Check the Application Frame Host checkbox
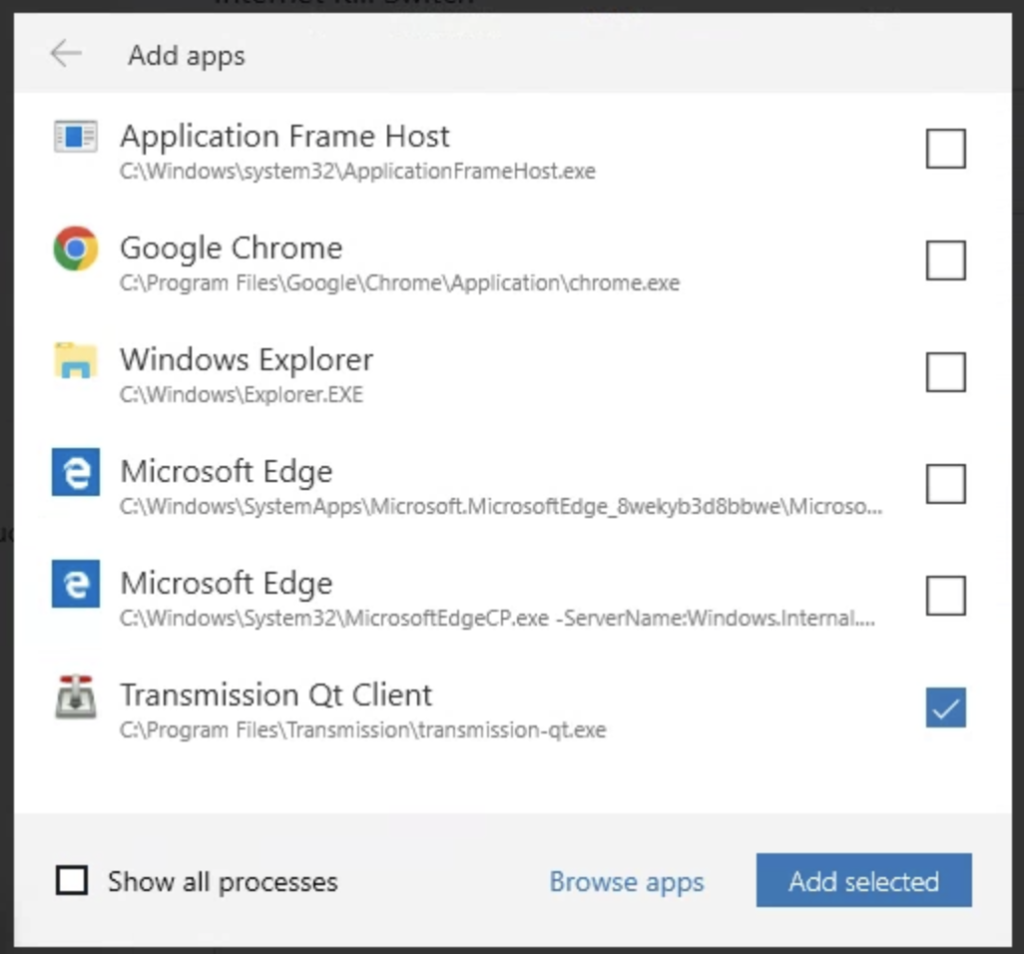The height and width of the screenshot is (954, 1024). (x=946, y=148)
